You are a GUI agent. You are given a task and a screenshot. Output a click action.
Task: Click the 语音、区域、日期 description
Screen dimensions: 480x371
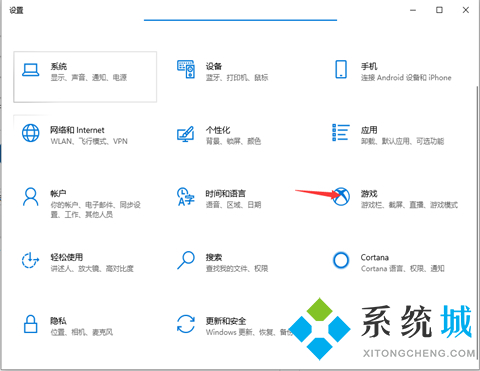233,205
